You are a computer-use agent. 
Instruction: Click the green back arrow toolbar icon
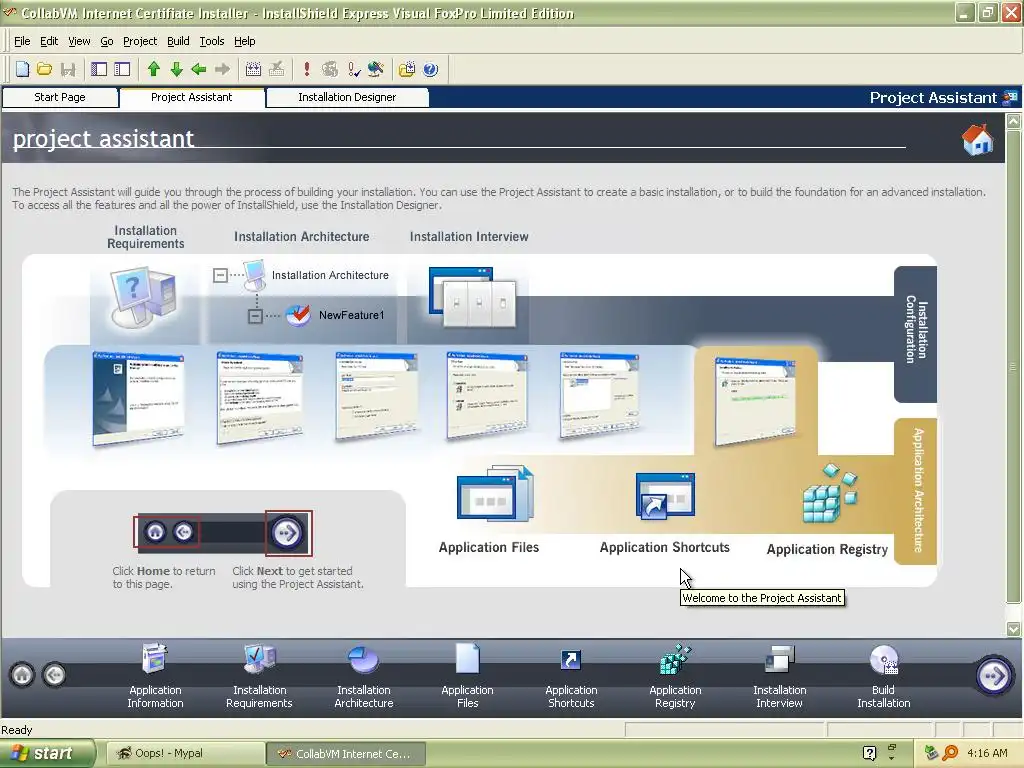tap(199, 69)
